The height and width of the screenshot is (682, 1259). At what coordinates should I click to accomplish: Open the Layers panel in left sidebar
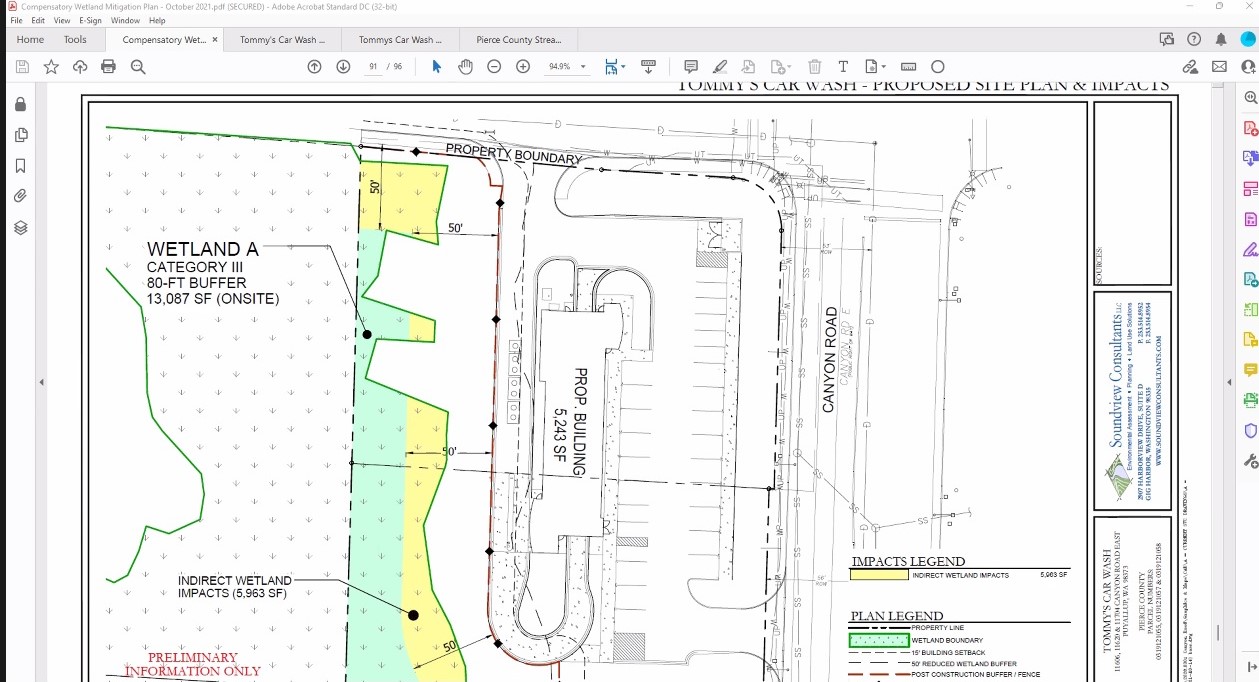[20, 228]
